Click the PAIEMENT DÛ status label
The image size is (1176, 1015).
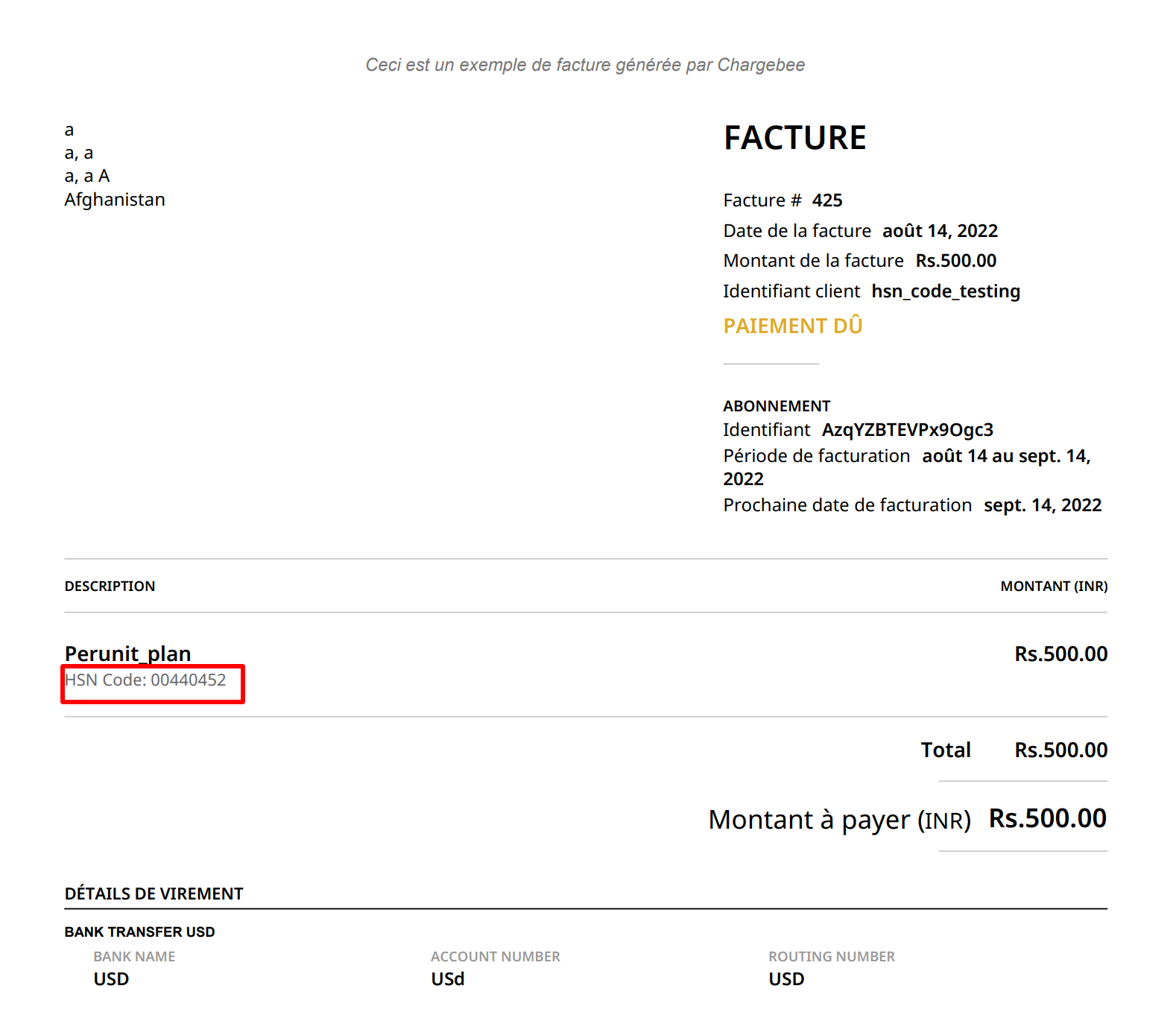coord(792,326)
